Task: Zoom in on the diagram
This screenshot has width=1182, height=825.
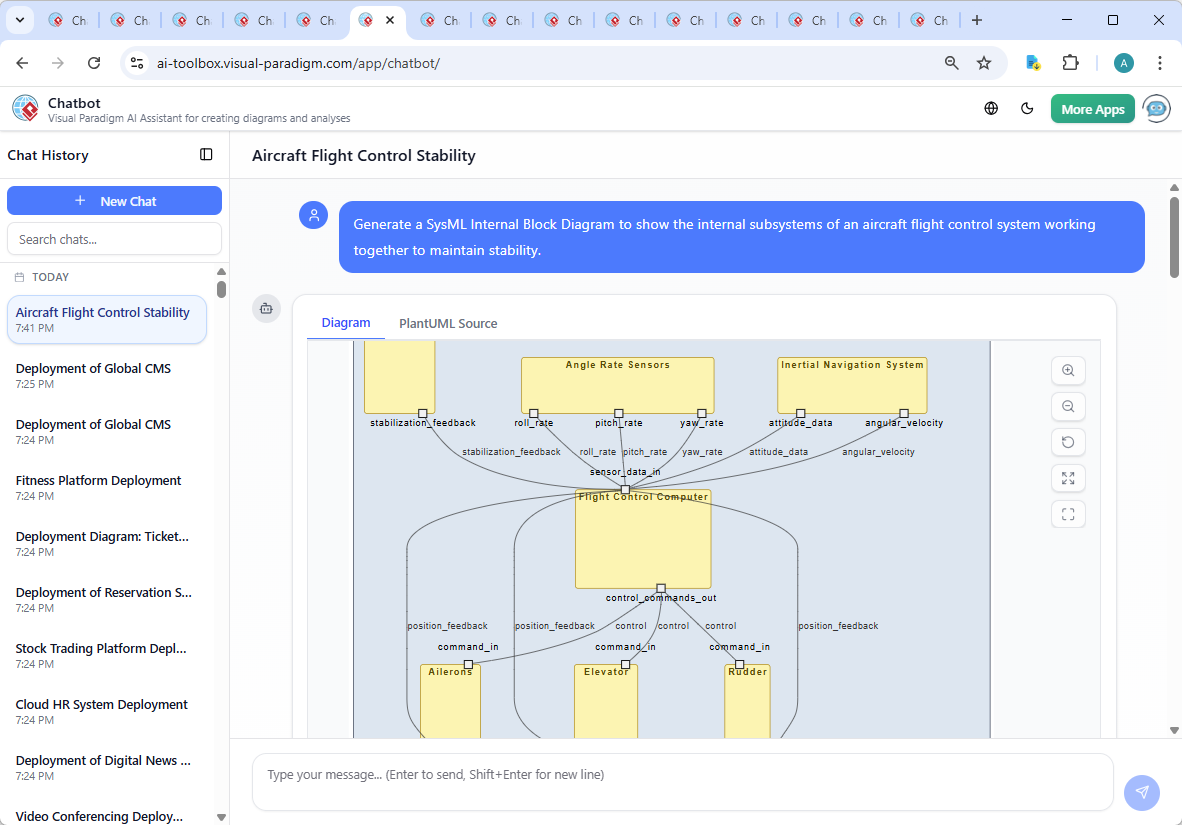Action: pyautogui.click(x=1068, y=370)
